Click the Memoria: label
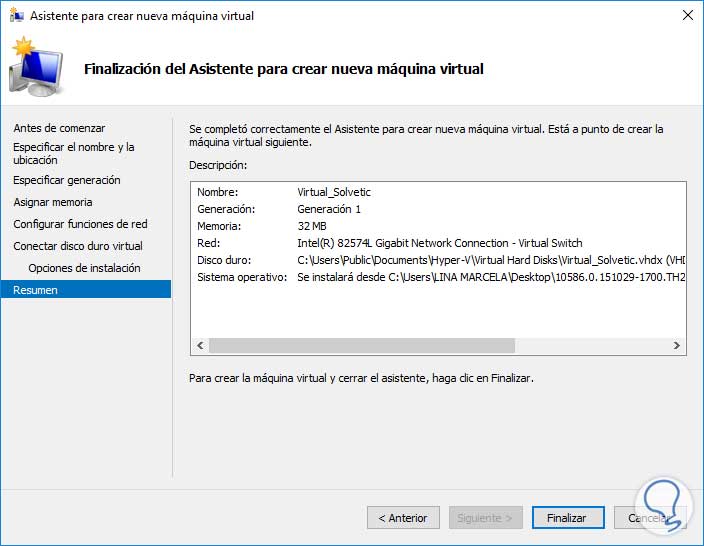 [x=219, y=226]
